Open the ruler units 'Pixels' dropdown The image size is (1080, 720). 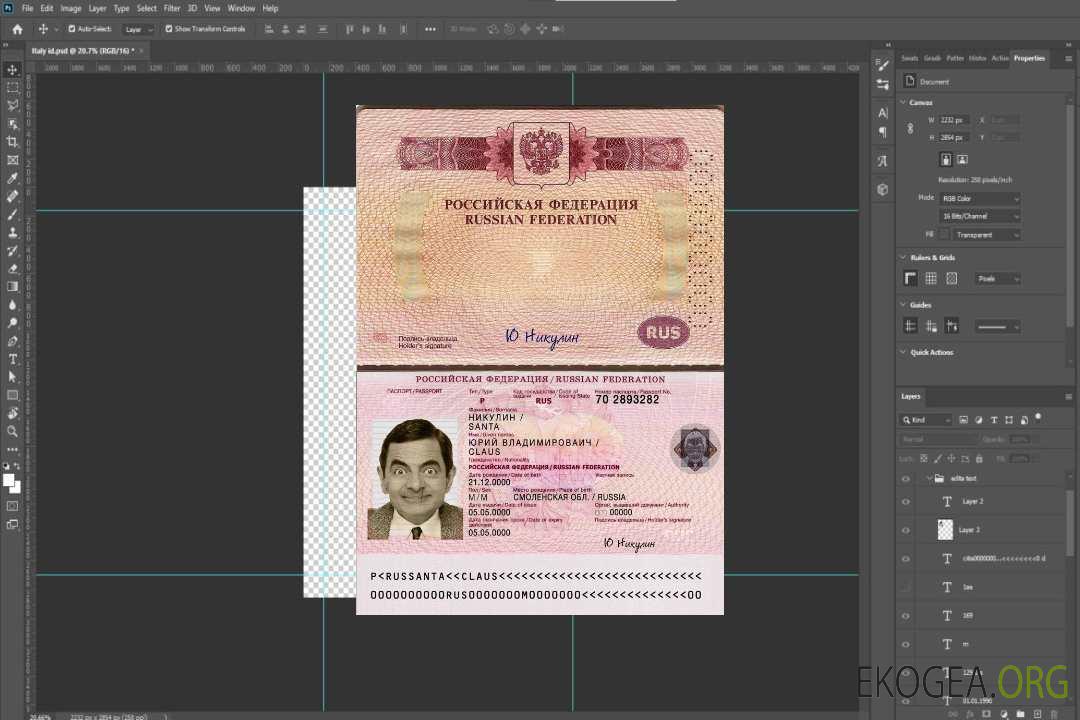click(998, 279)
